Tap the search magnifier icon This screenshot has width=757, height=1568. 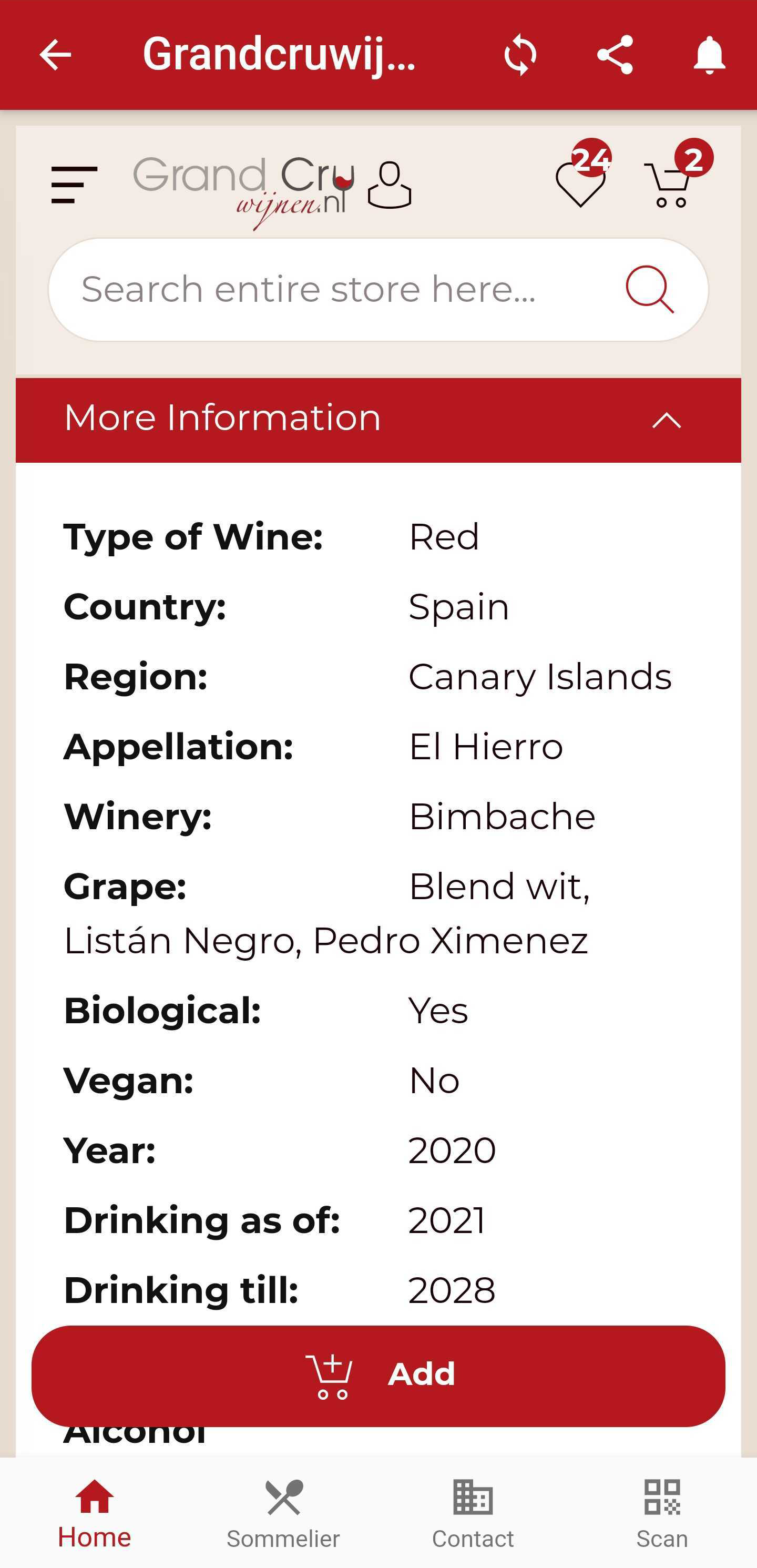point(649,289)
